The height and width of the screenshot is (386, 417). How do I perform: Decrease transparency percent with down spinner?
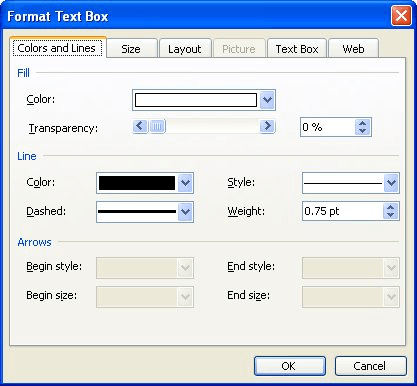click(363, 131)
